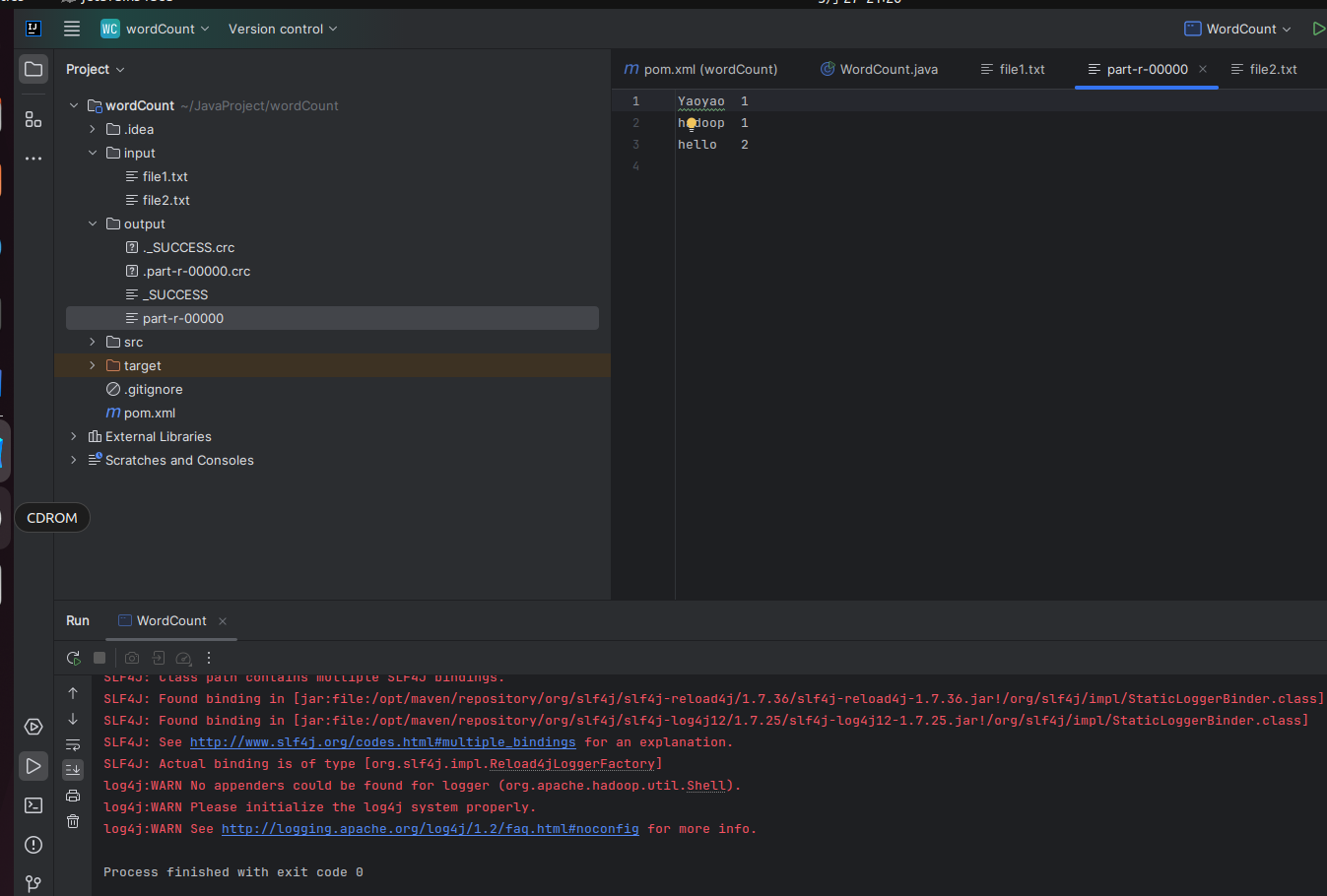Click the CDROM dock tooltip label

(x=52, y=518)
